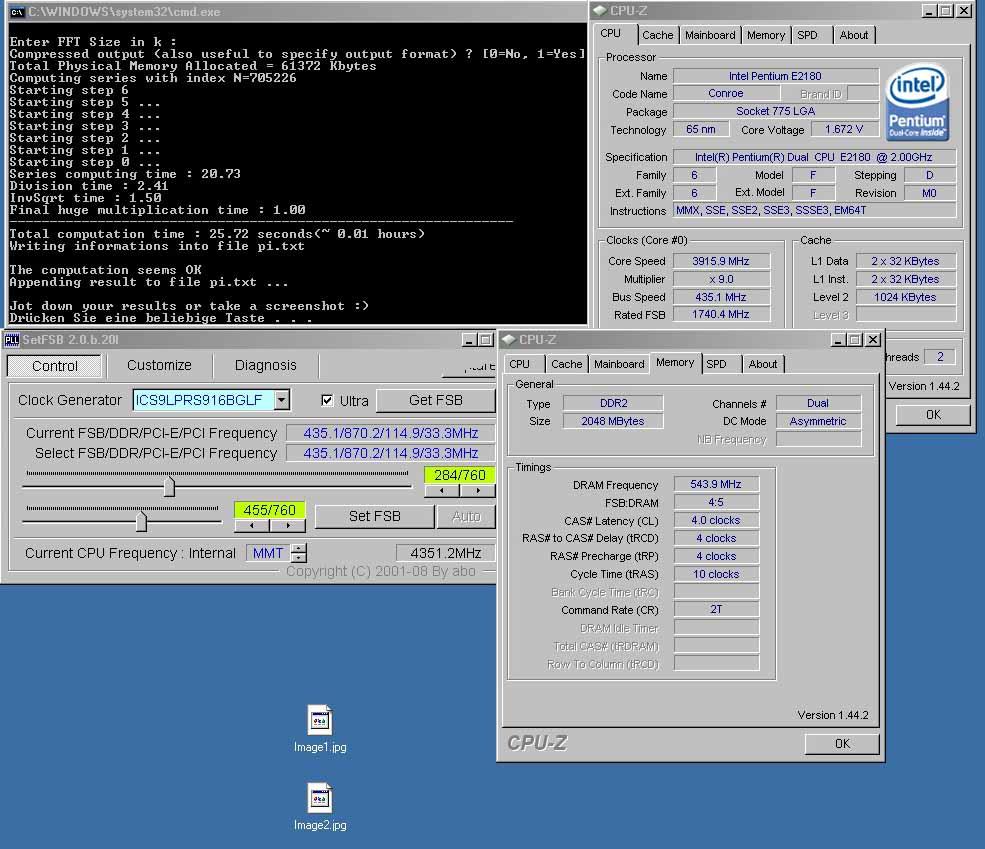Click the green 284/760 value box

coord(460,475)
